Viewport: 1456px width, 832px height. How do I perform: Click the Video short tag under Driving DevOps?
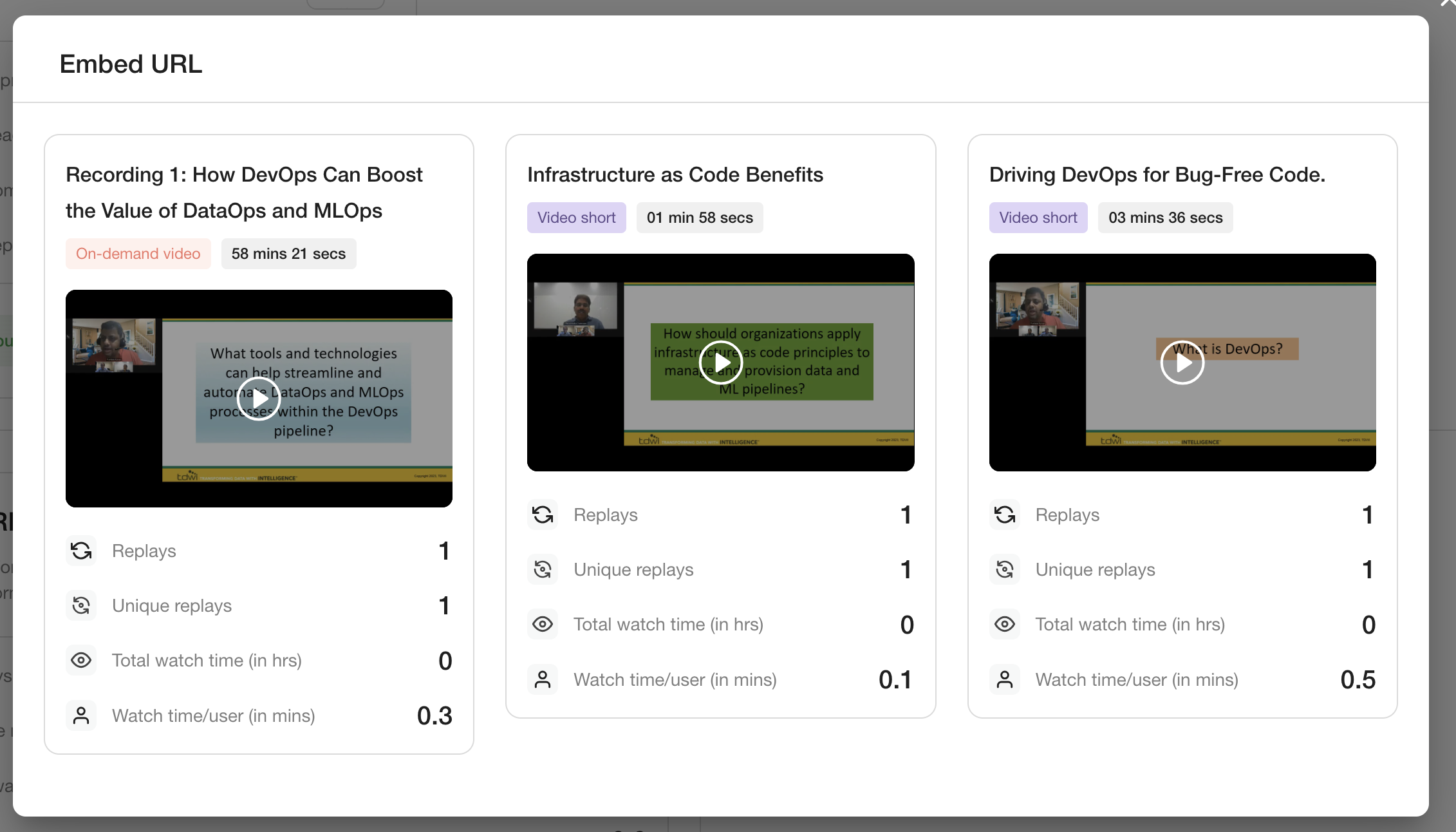[x=1038, y=218]
